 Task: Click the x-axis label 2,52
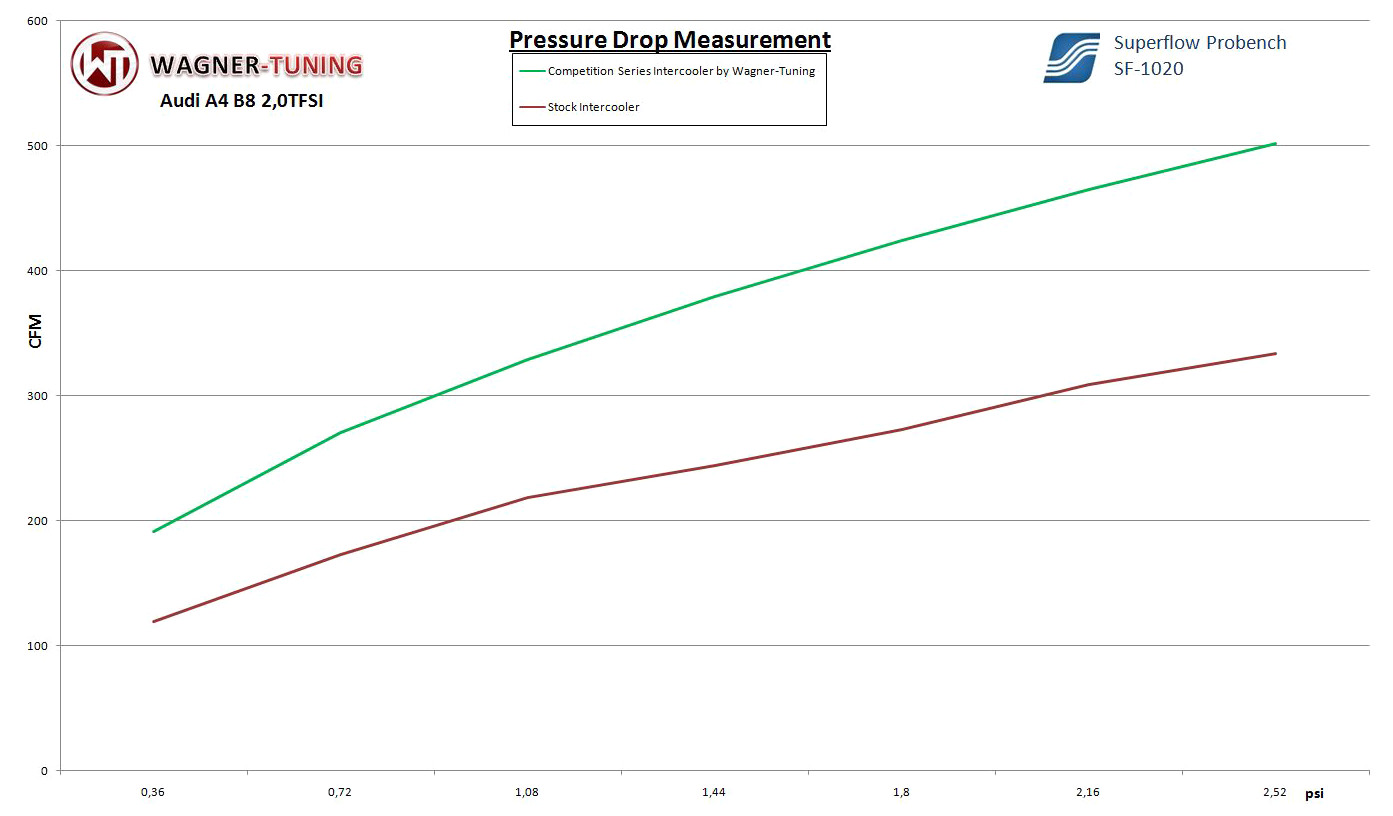[1275, 792]
